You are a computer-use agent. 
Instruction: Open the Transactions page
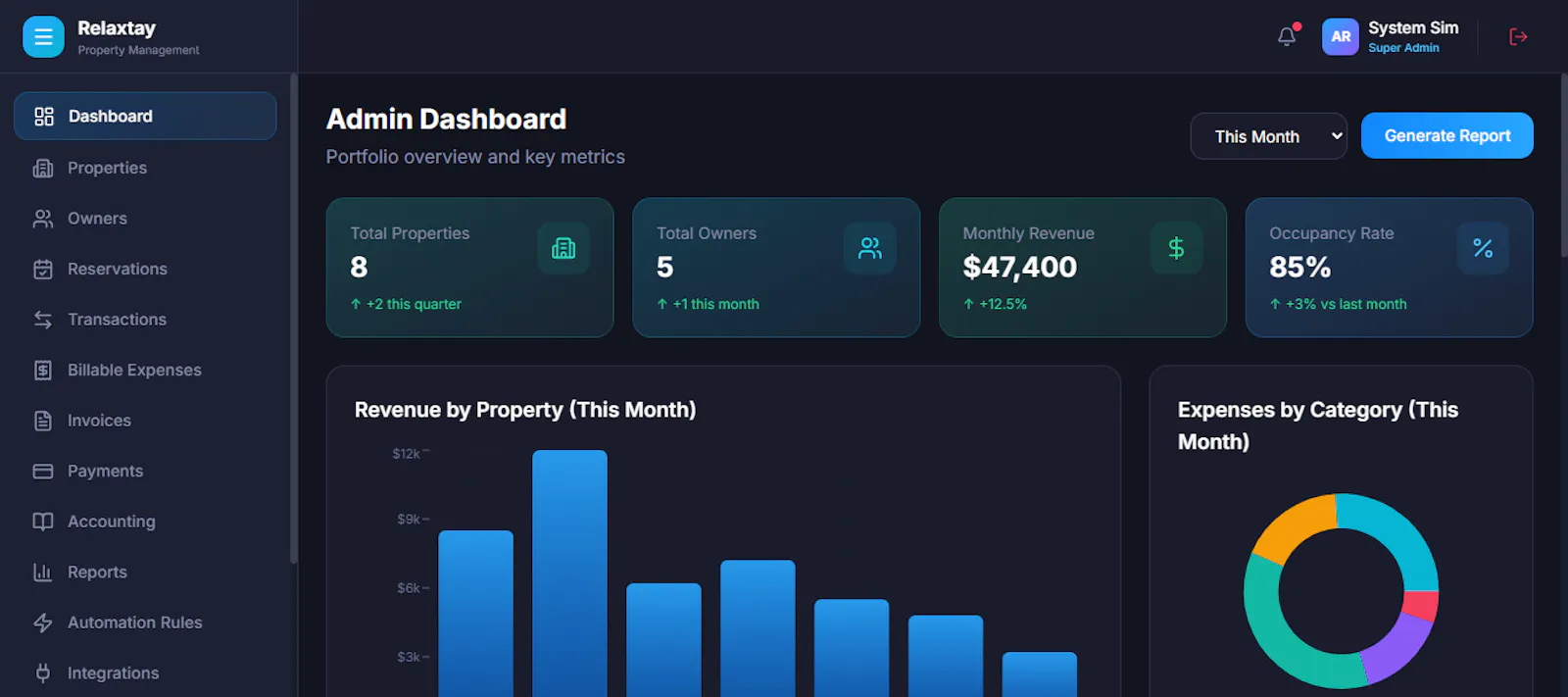coord(145,320)
